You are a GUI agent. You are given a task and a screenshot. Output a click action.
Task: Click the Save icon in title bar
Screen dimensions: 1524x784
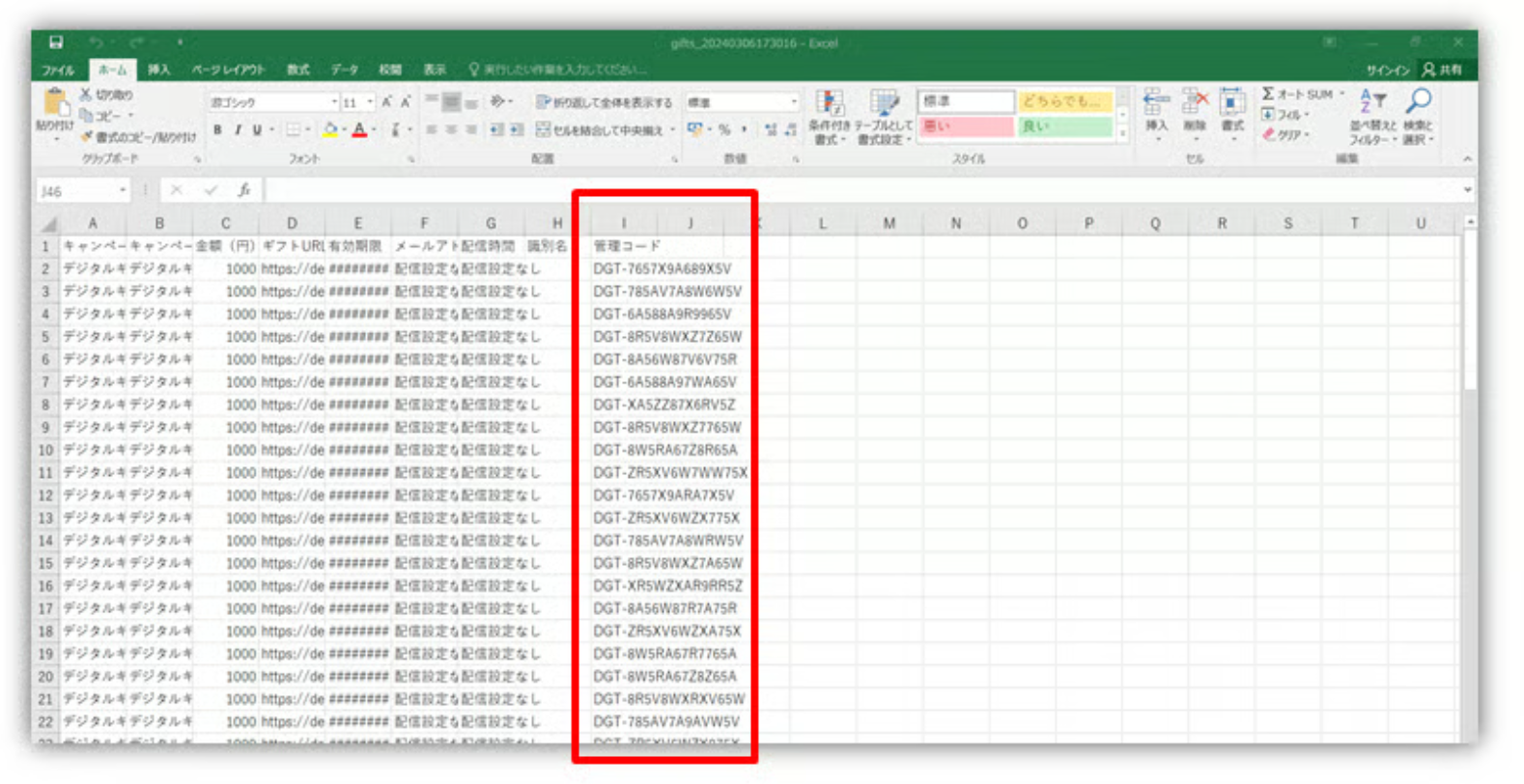tap(56, 42)
